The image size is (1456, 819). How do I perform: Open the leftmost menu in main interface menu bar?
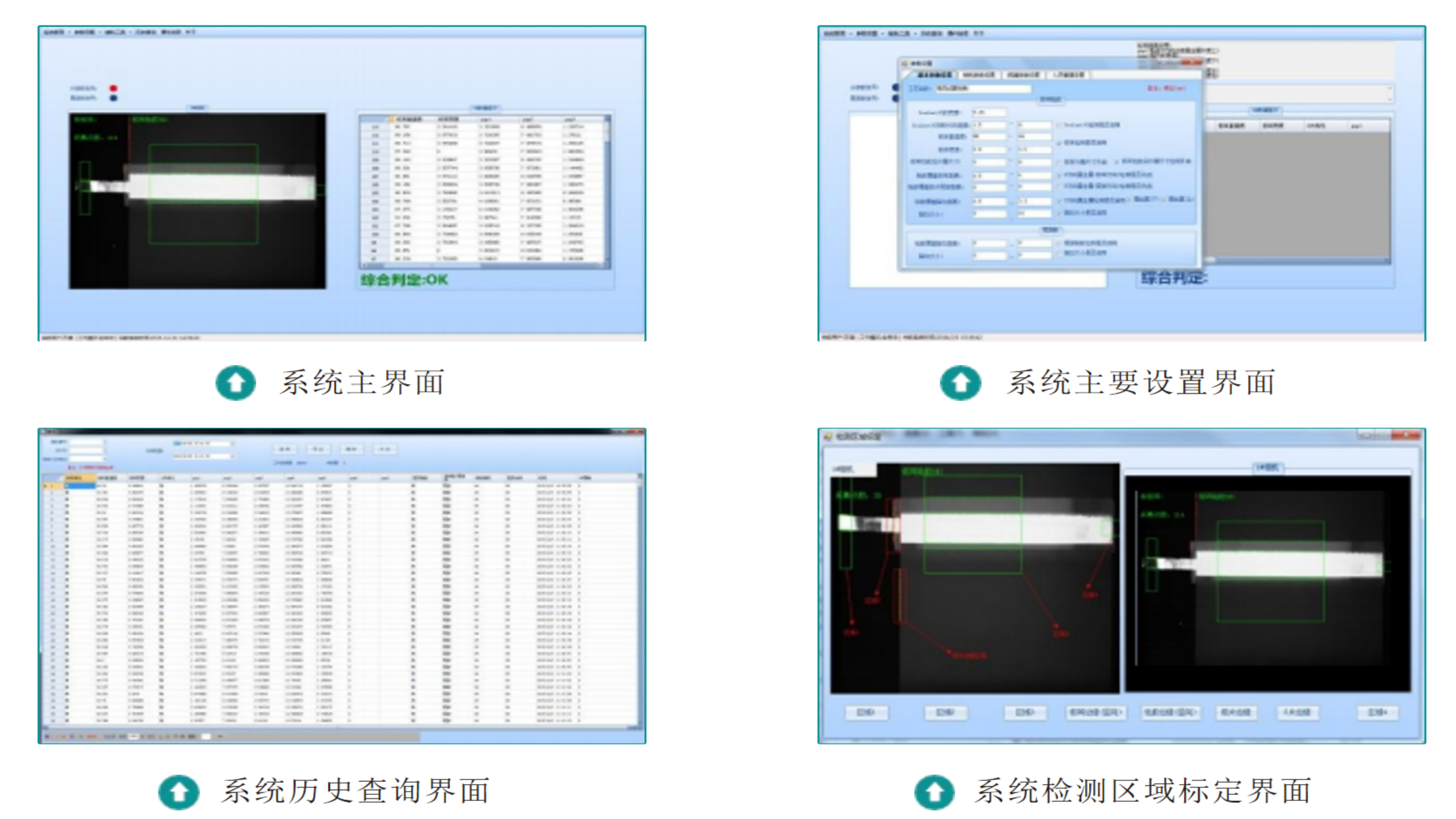pyautogui.click(x=54, y=32)
